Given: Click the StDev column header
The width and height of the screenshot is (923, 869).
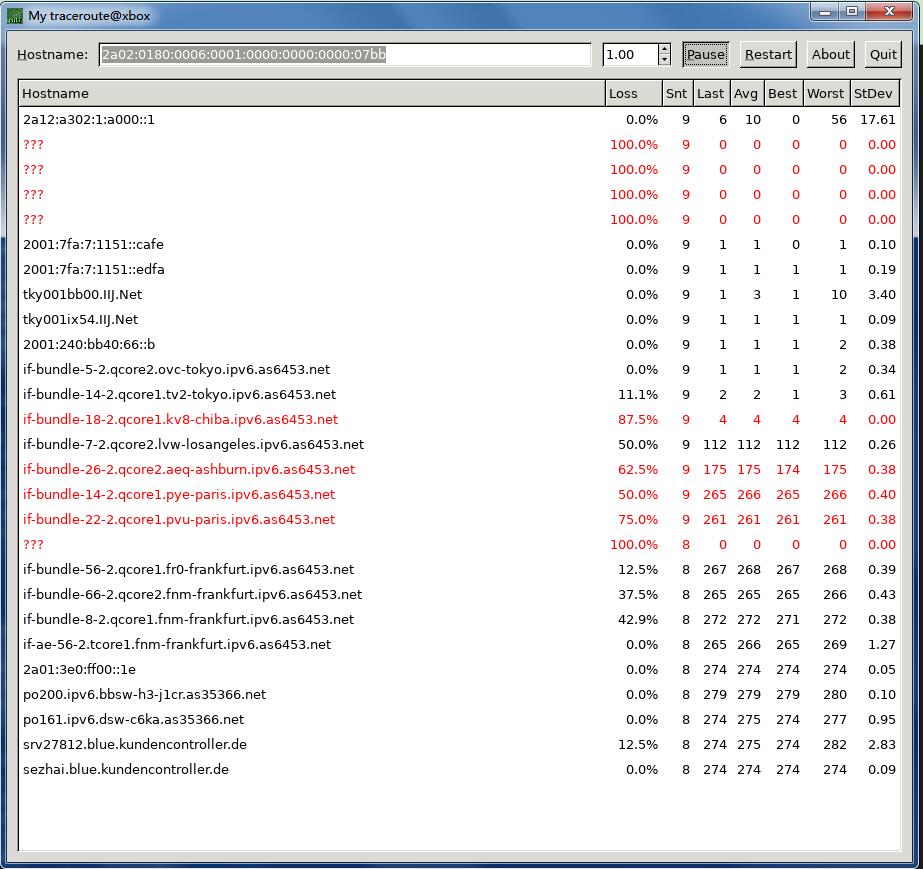Looking at the screenshot, I should [874, 94].
